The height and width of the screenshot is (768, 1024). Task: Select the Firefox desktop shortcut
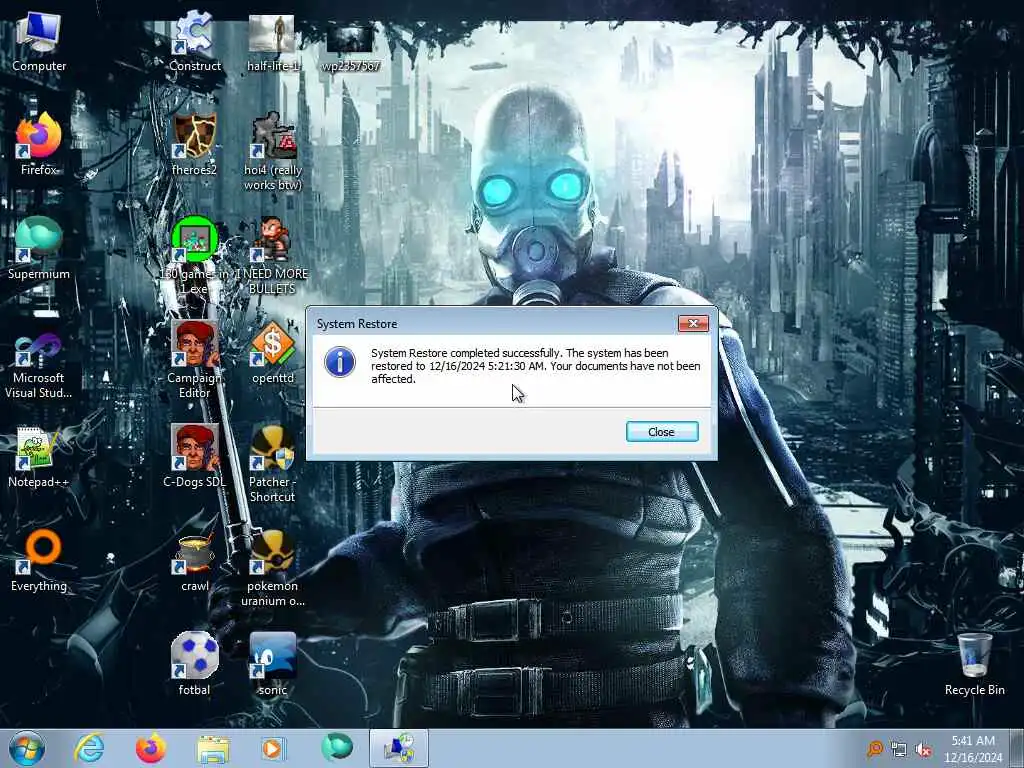(x=39, y=144)
